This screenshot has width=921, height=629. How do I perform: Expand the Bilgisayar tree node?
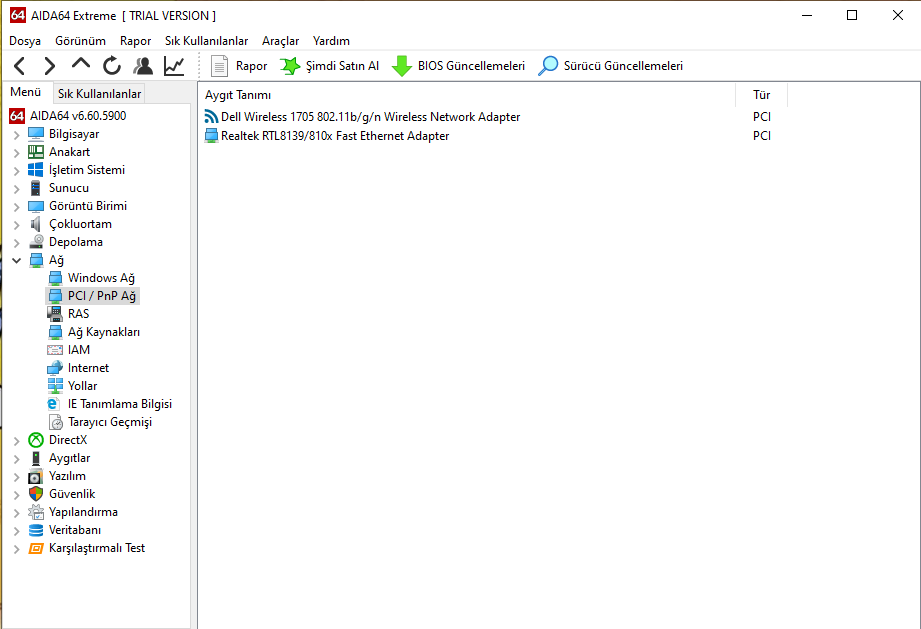coord(16,135)
